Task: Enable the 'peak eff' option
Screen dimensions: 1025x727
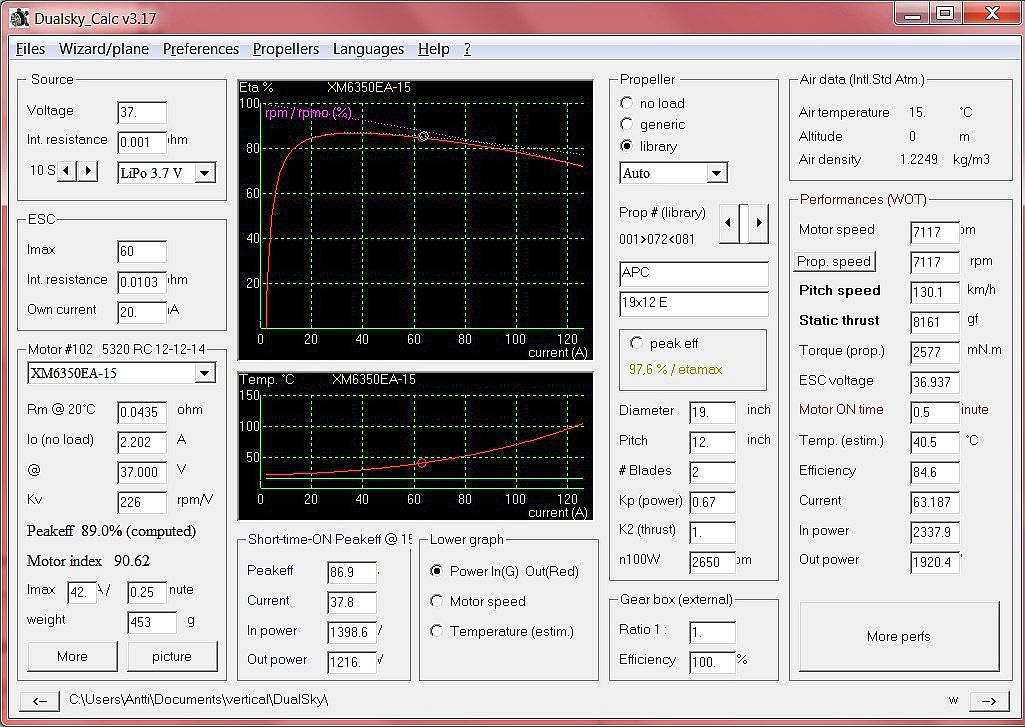Action: coord(636,343)
